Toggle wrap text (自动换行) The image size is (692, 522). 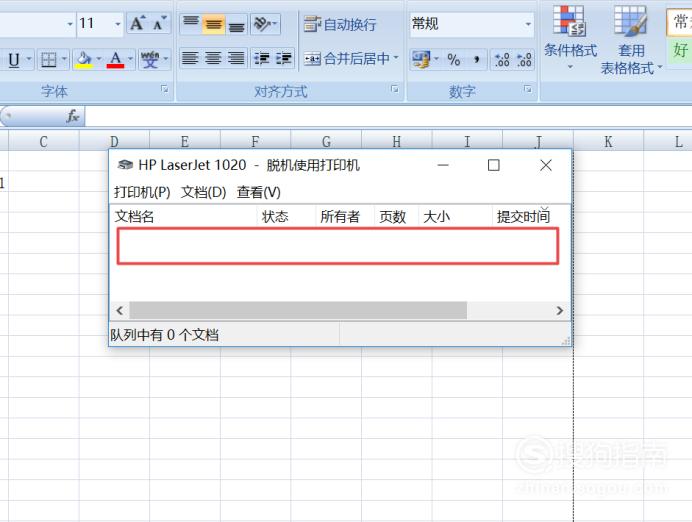[340, 24]
